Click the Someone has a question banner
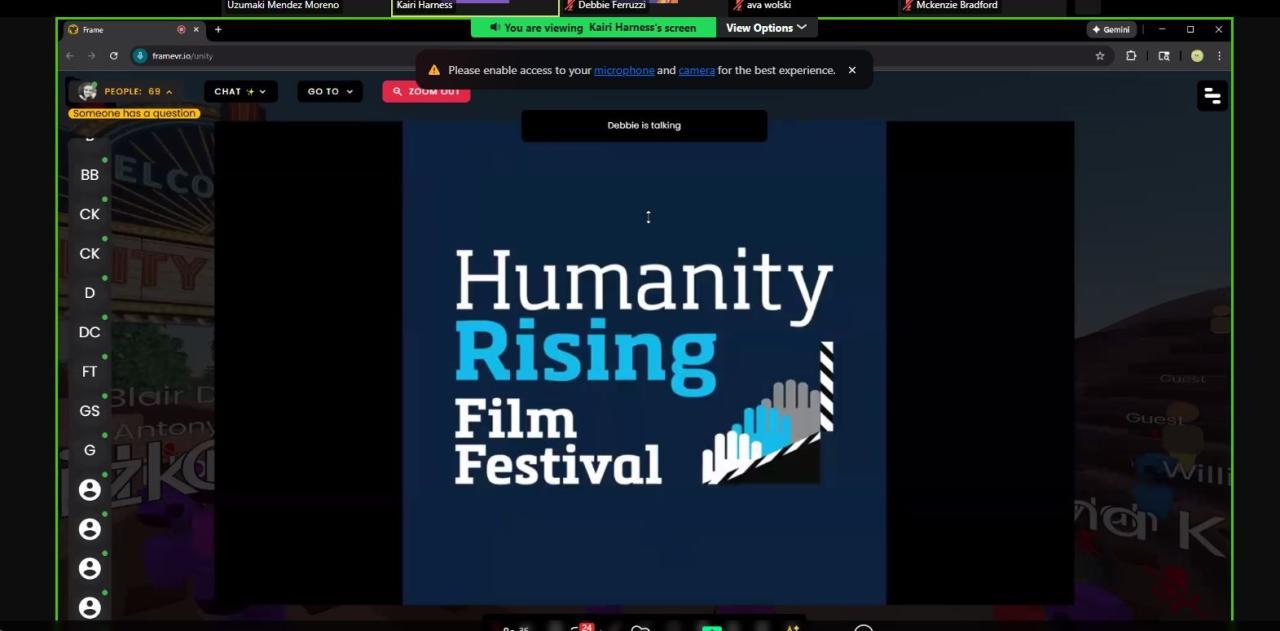 click(134, 113)
